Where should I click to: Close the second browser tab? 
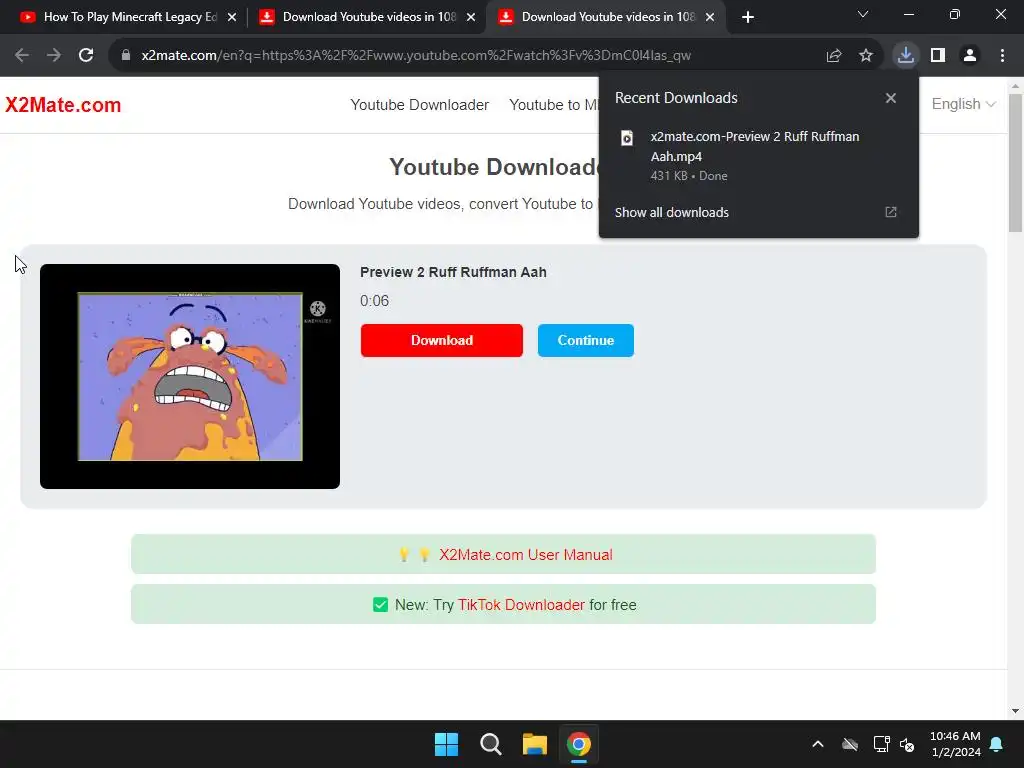point(471,18)
